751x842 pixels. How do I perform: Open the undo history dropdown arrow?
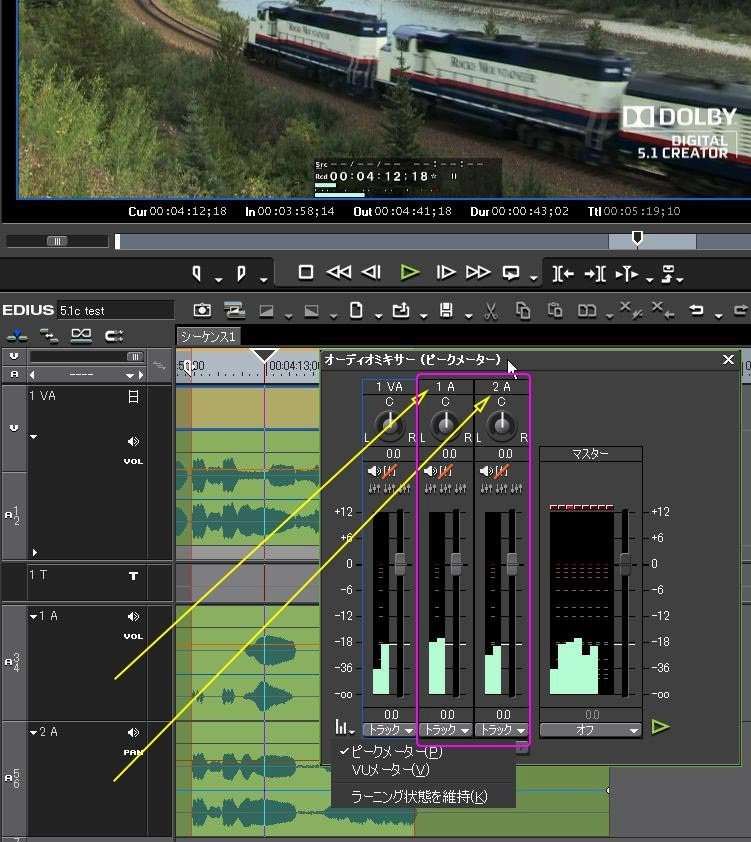click(719, 316)
